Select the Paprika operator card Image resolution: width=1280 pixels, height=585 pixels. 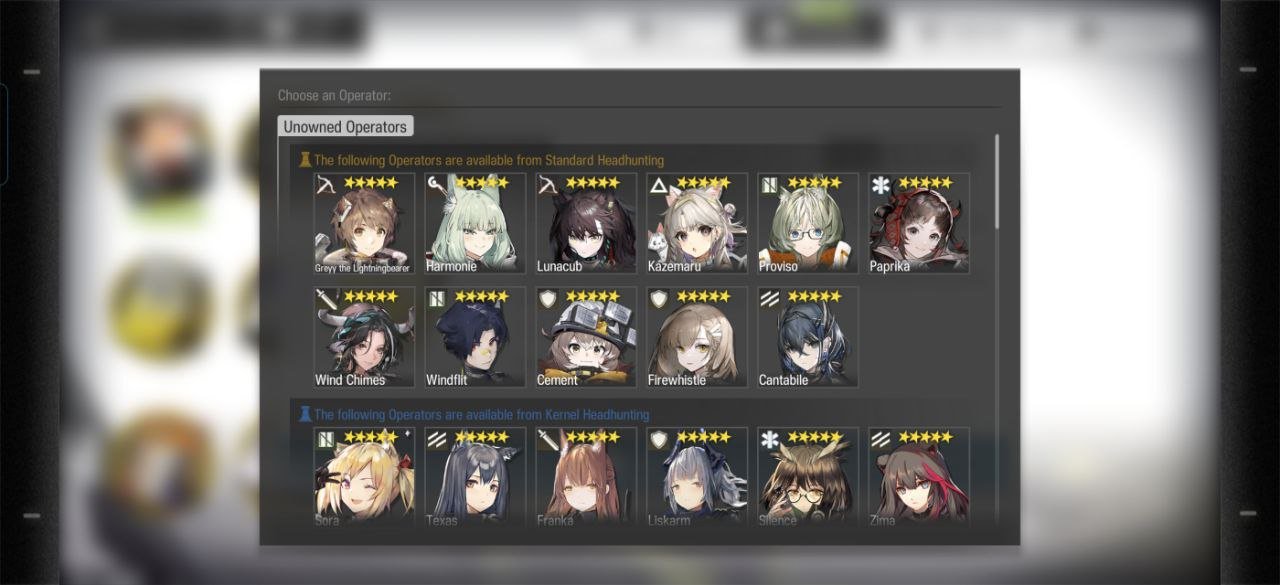pos(919,224)
